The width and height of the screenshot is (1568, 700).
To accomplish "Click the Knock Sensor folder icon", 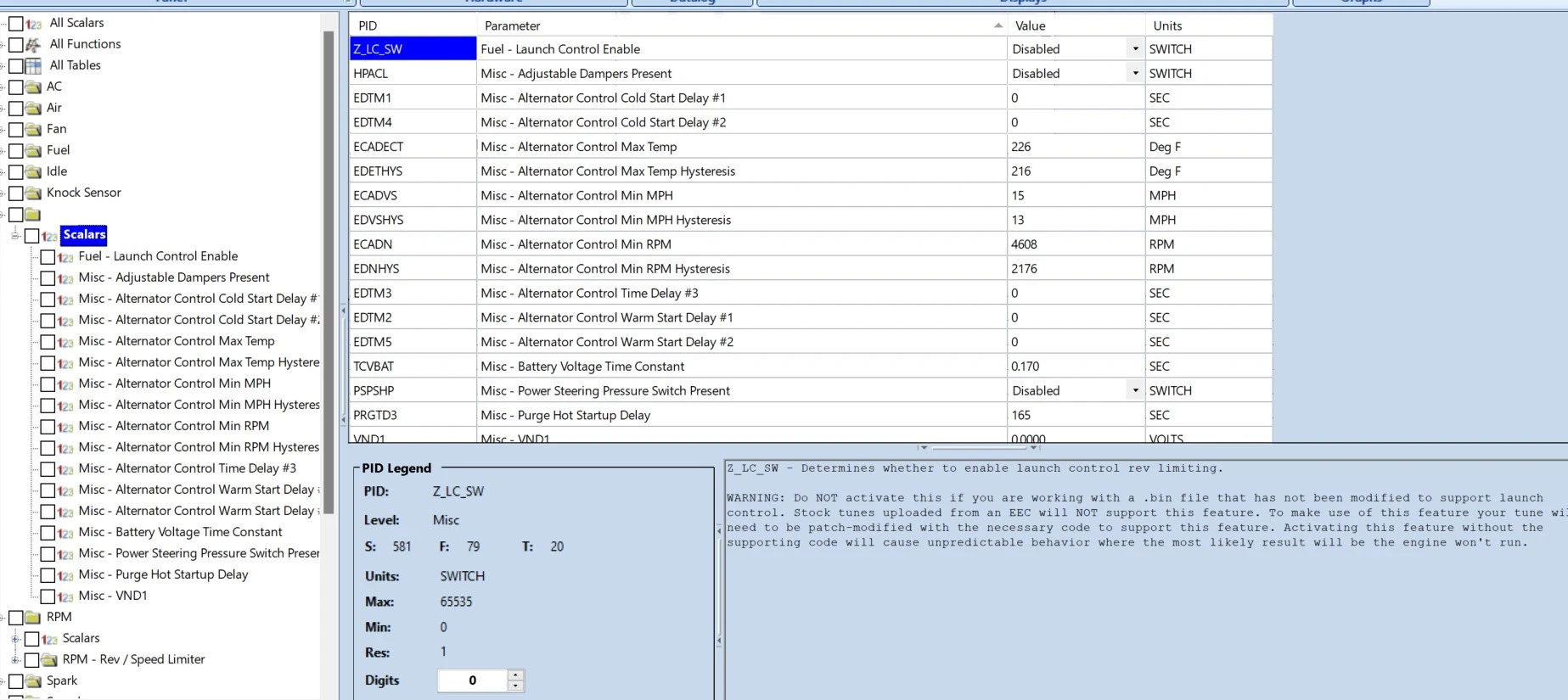I will coord(33,193).
